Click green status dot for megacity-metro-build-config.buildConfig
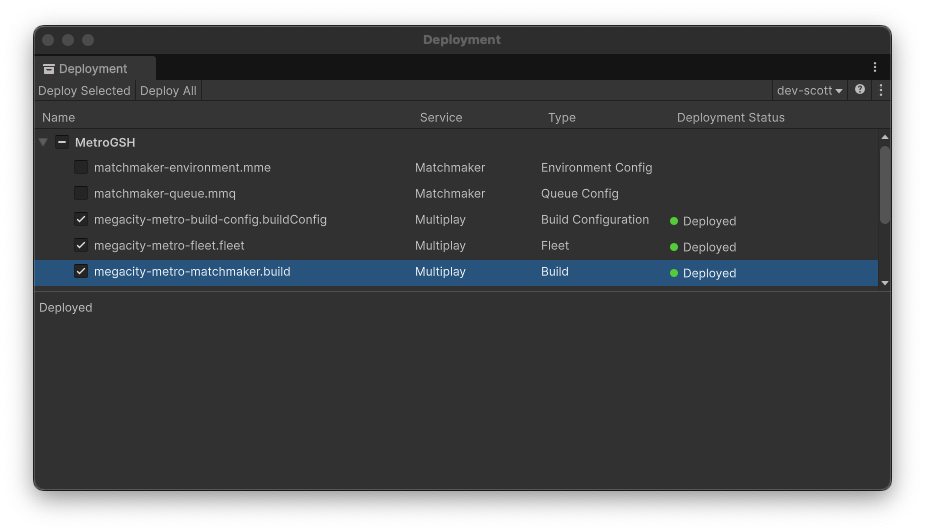 674,221
